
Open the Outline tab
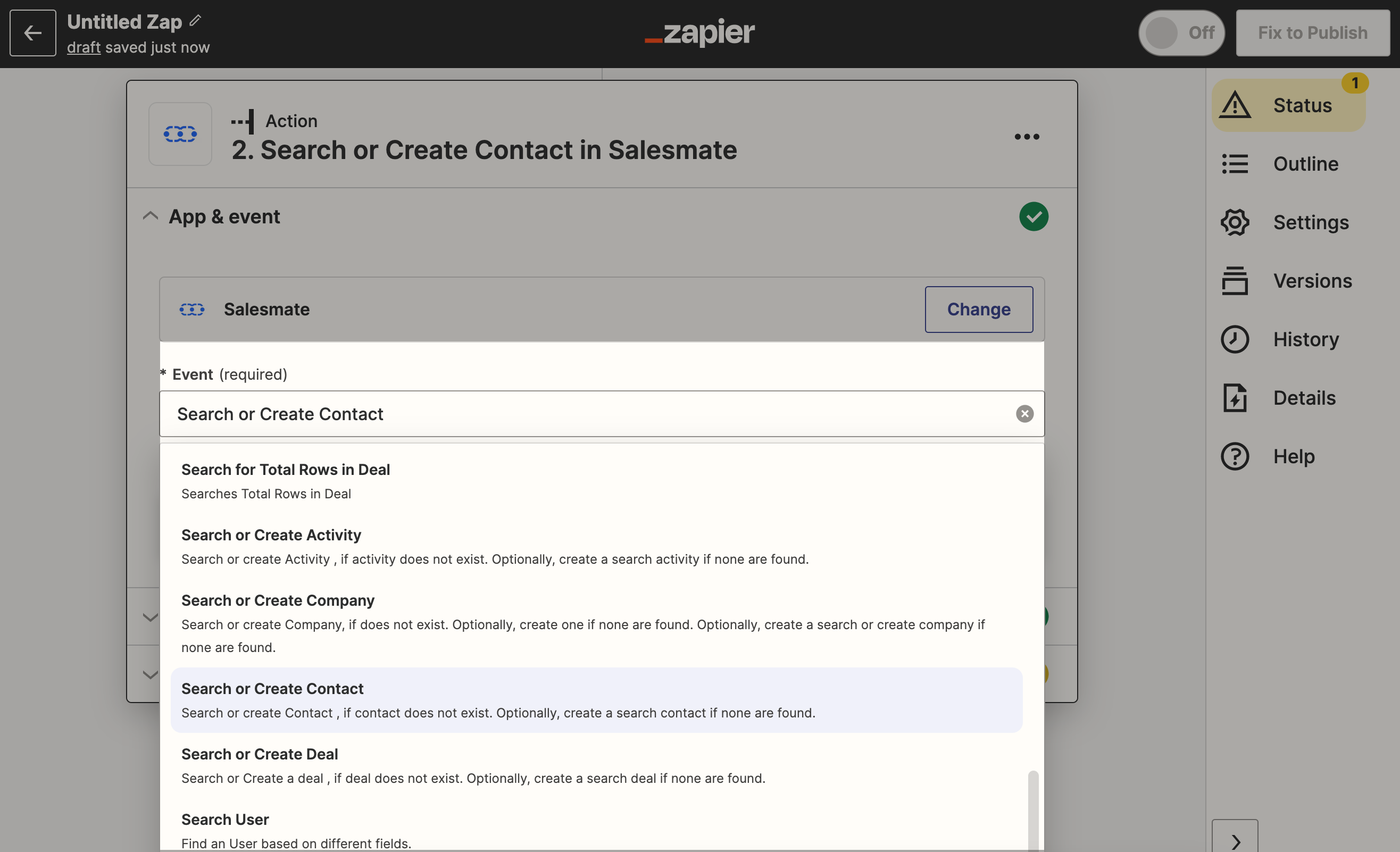tap(1306, 164)
